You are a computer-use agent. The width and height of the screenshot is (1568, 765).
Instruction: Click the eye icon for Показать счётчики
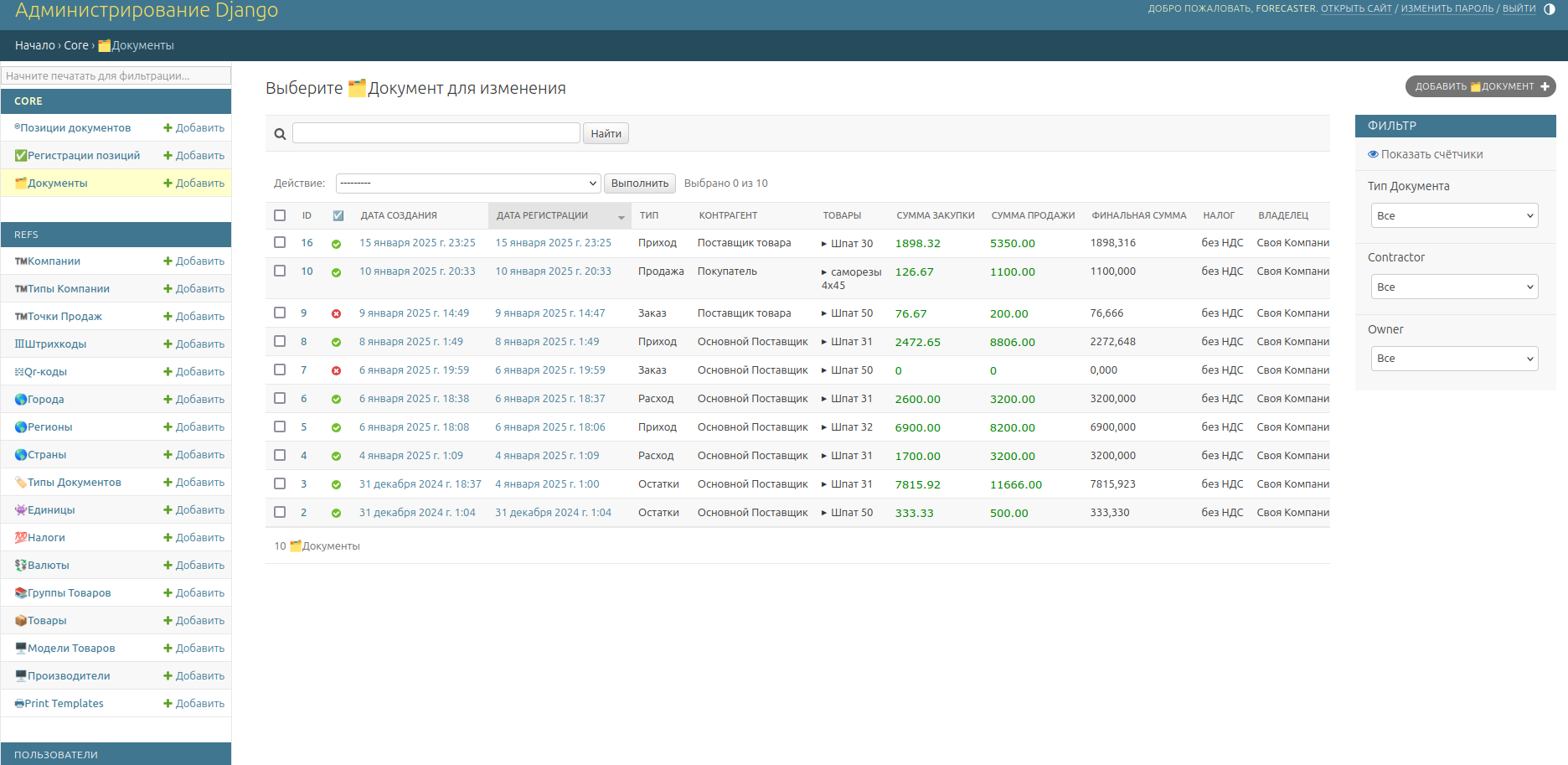tap(1373, 154)
